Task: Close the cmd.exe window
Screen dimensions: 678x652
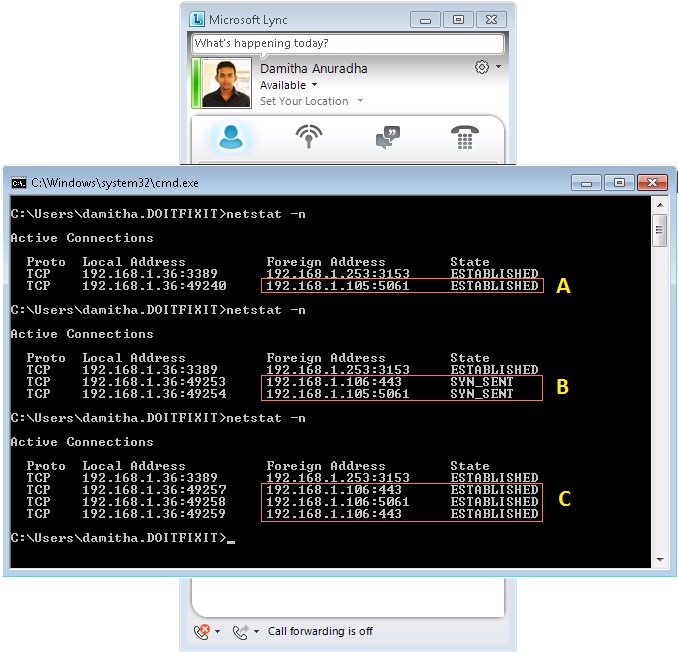Action: click(x=652, y=183)
